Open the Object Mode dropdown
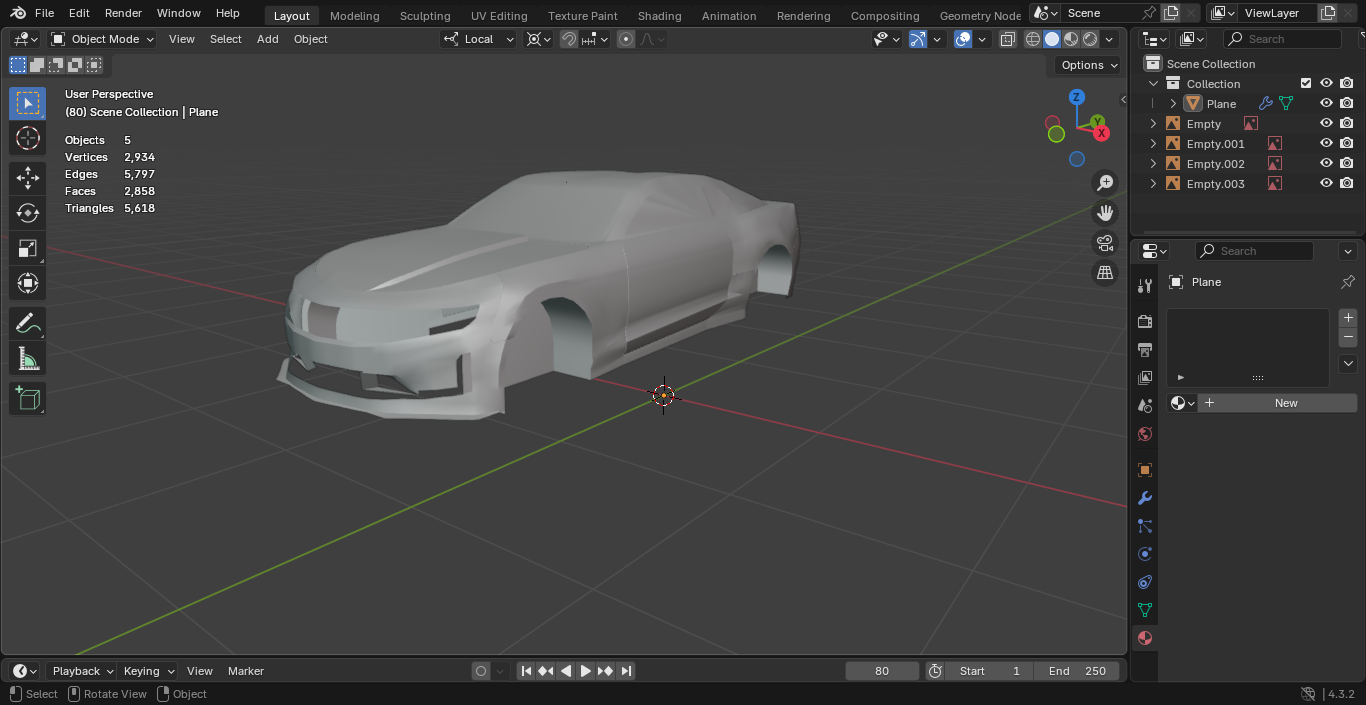The image size is (1366, 705). click(103, 39)
